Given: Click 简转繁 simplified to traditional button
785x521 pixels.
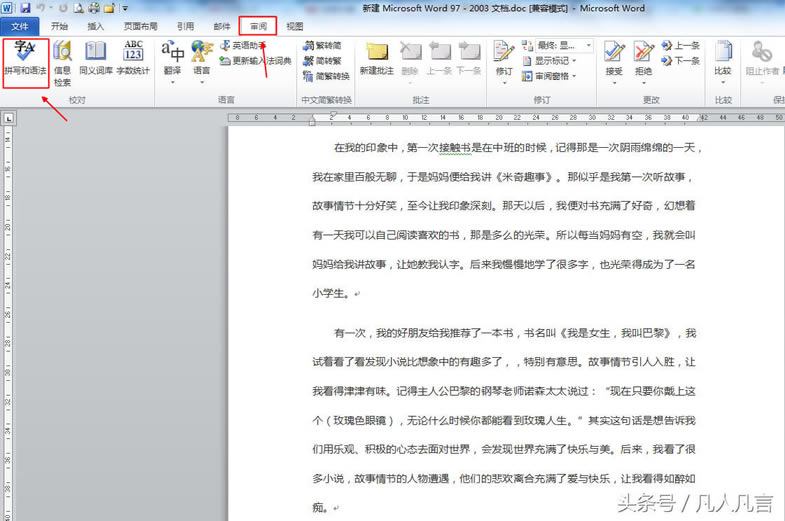Looking at the screenshot, I should coord(327,60).
